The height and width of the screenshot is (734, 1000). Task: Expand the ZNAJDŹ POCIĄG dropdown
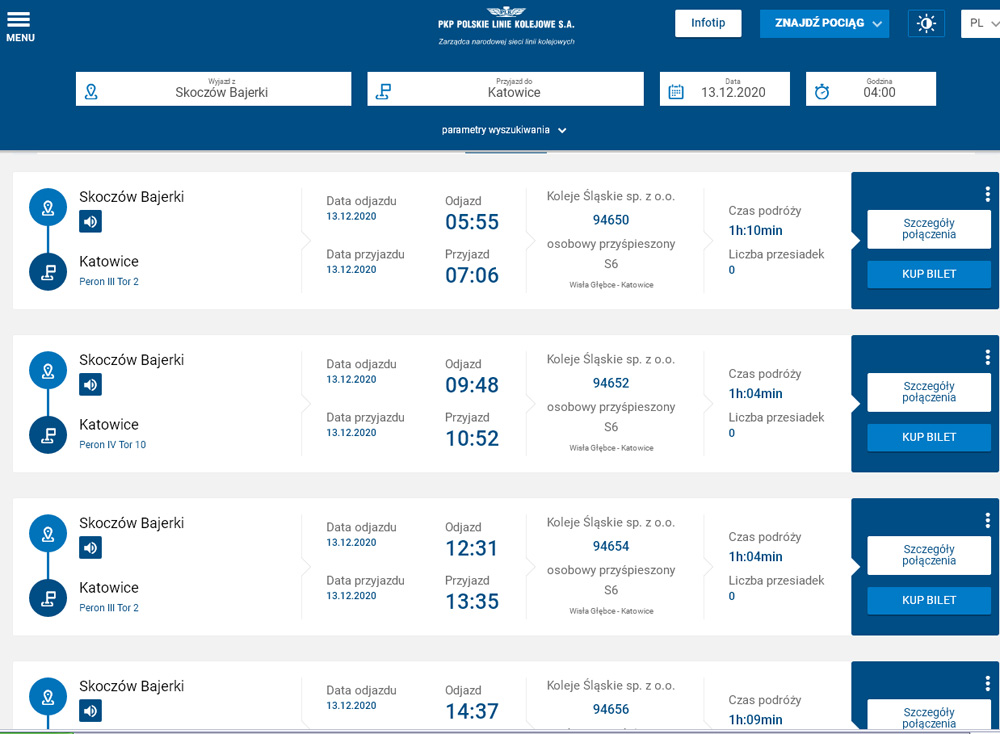(x=824, y=24)
